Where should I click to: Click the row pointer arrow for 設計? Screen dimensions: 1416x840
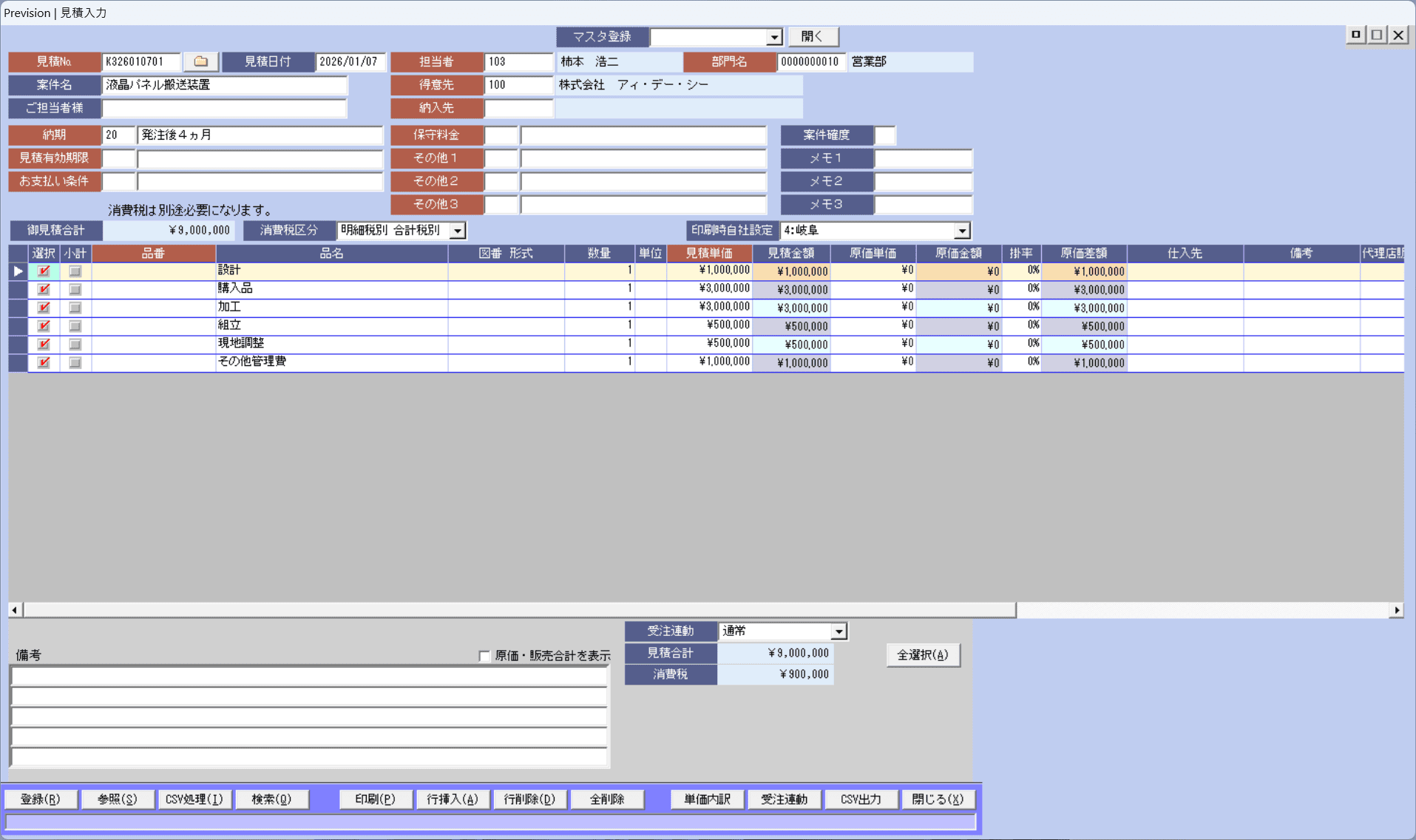[18, 271]
